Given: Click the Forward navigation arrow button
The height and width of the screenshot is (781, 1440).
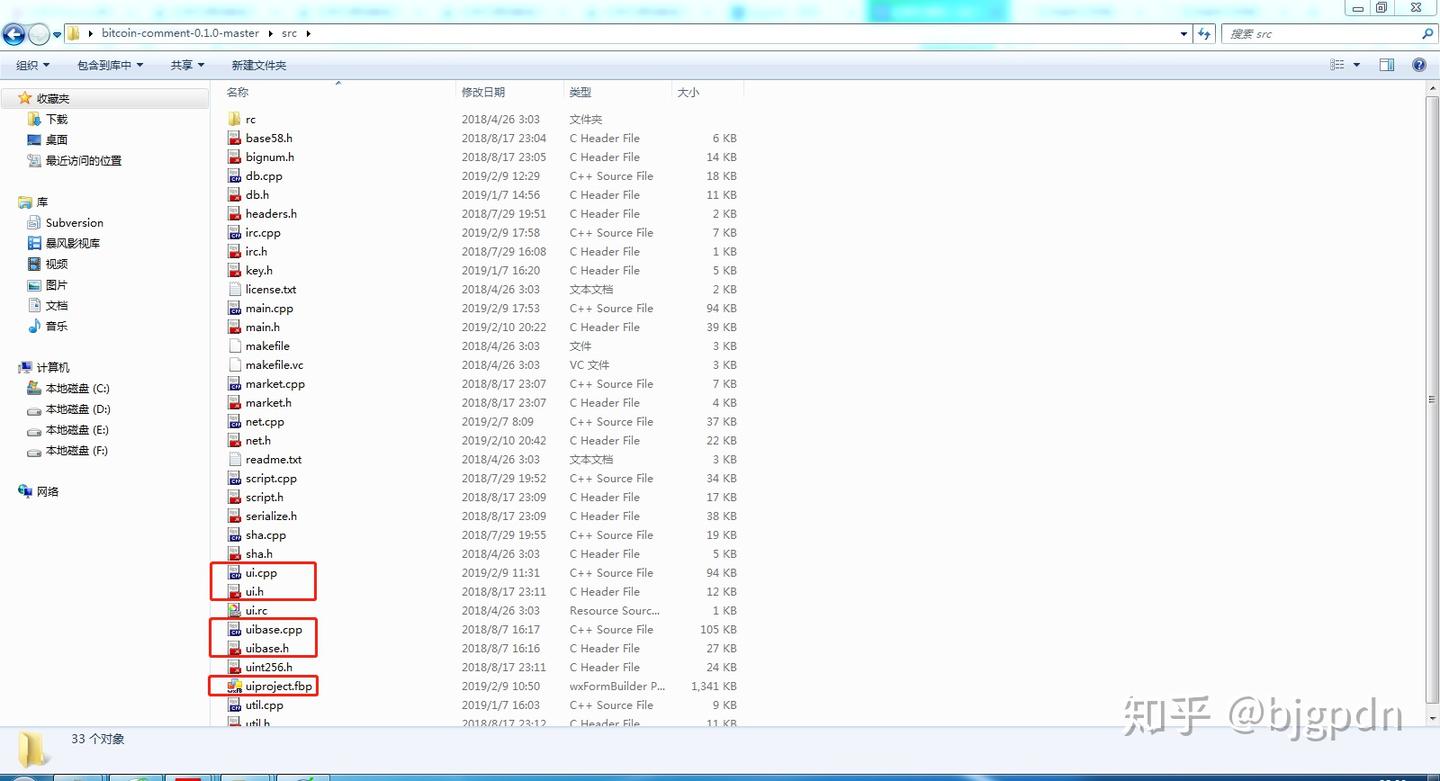Looking at the screenshot, I should tap(39, 34).
